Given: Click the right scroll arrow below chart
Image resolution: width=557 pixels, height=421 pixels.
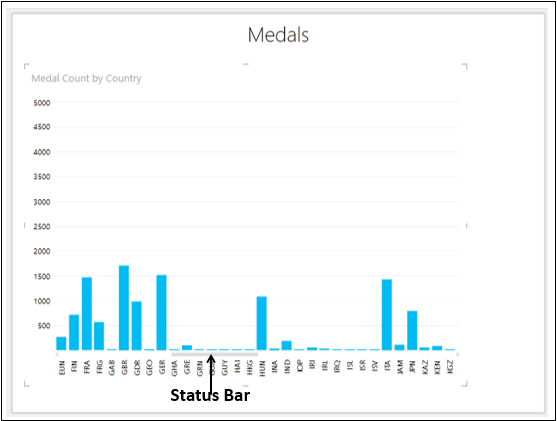Looking at the screenshot, I should (x=458, y=354).
